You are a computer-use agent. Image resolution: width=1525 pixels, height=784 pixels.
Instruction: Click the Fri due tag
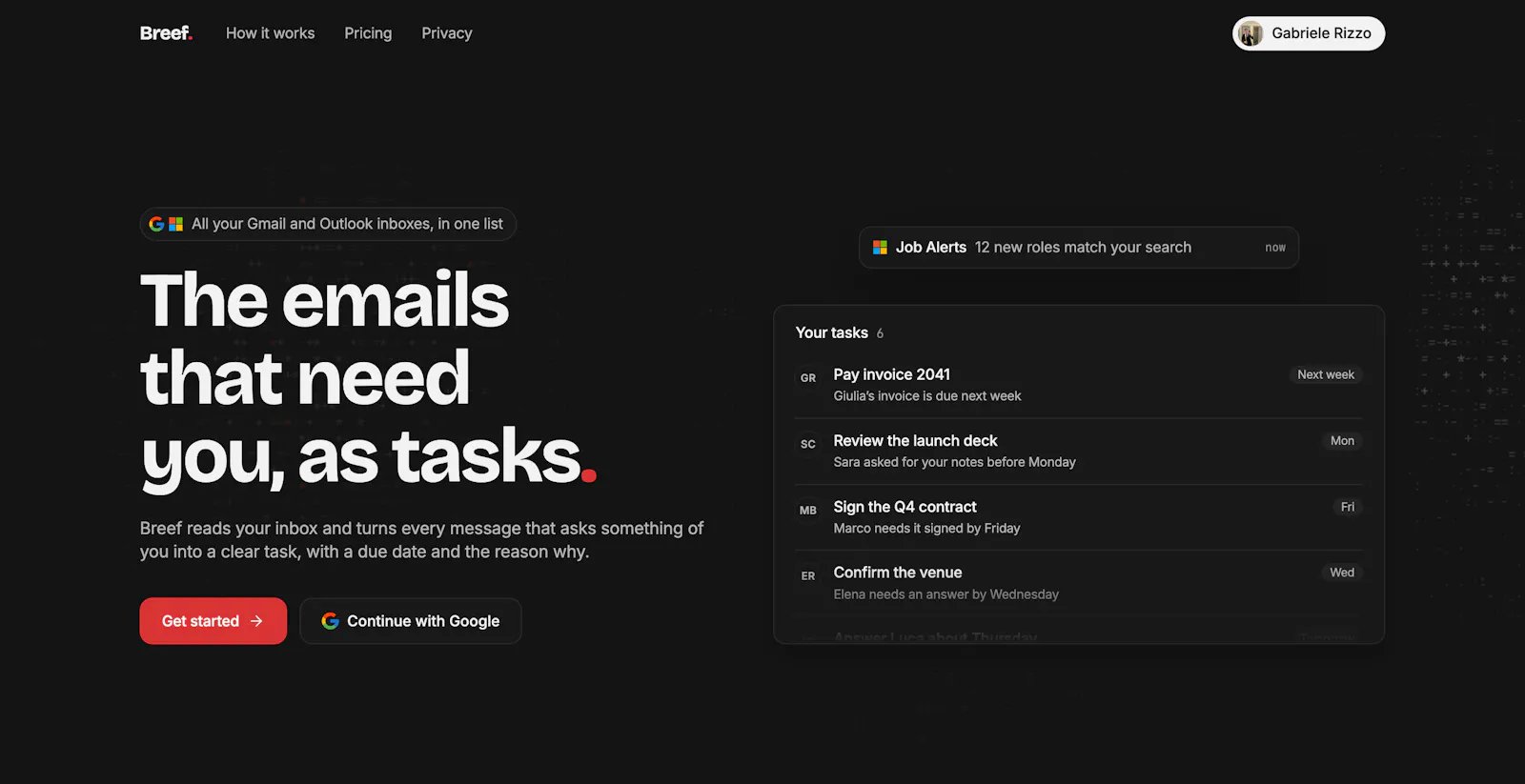coord(1348,507)
